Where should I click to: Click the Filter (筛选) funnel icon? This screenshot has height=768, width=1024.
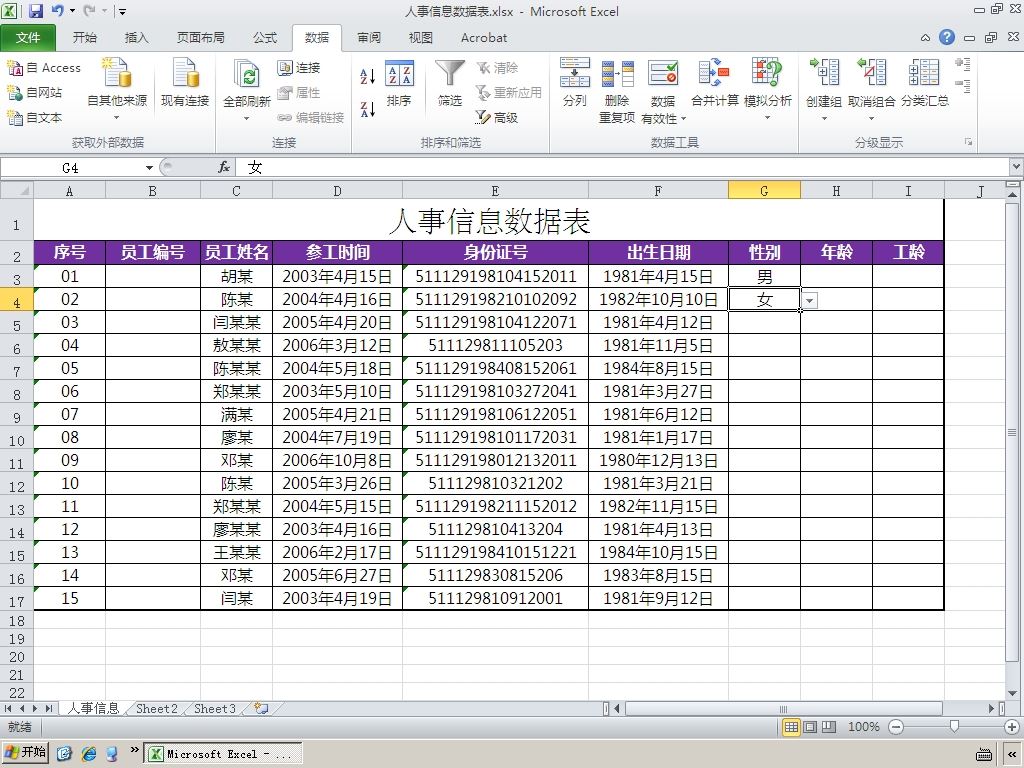pos(449,74)
